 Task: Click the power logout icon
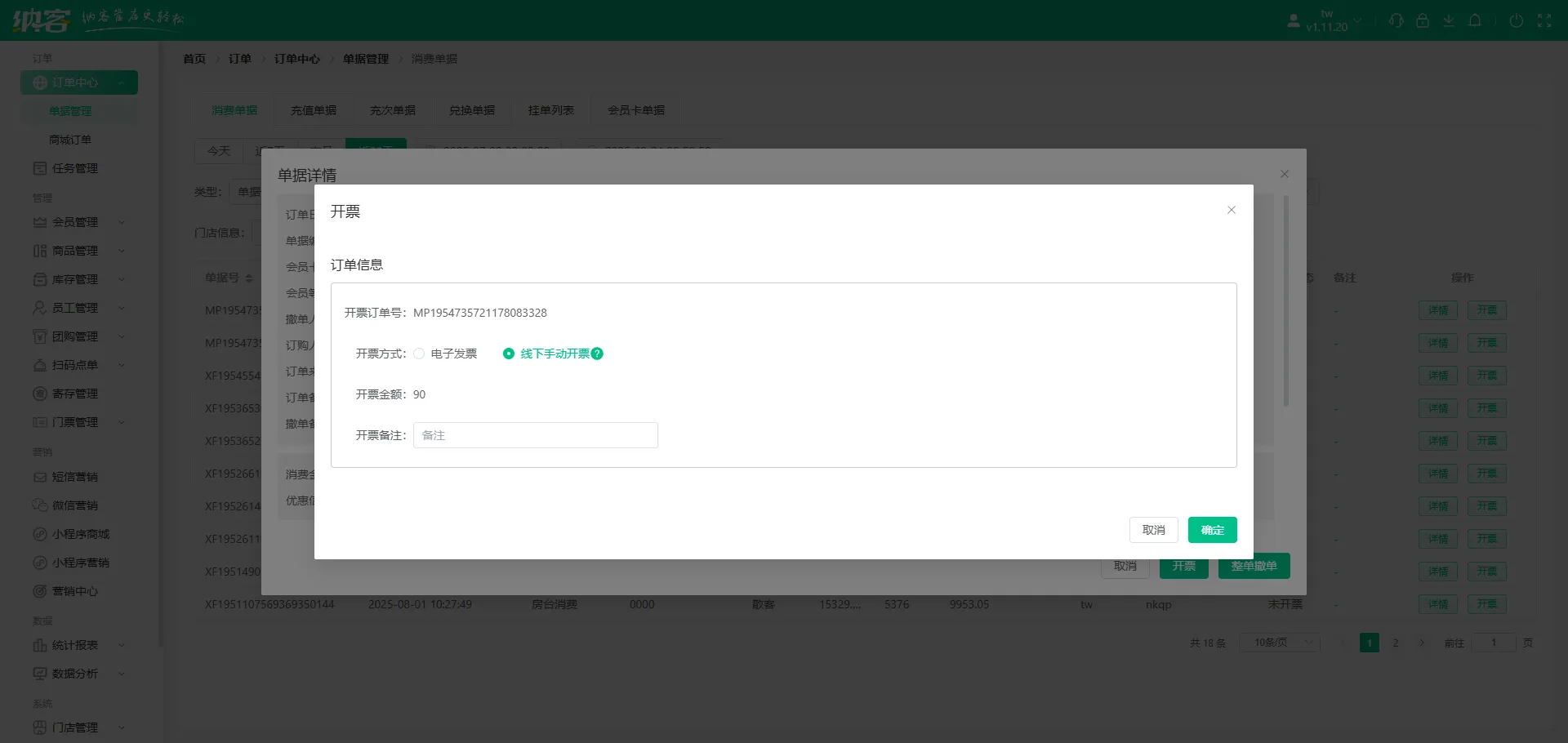[1517, 21]
